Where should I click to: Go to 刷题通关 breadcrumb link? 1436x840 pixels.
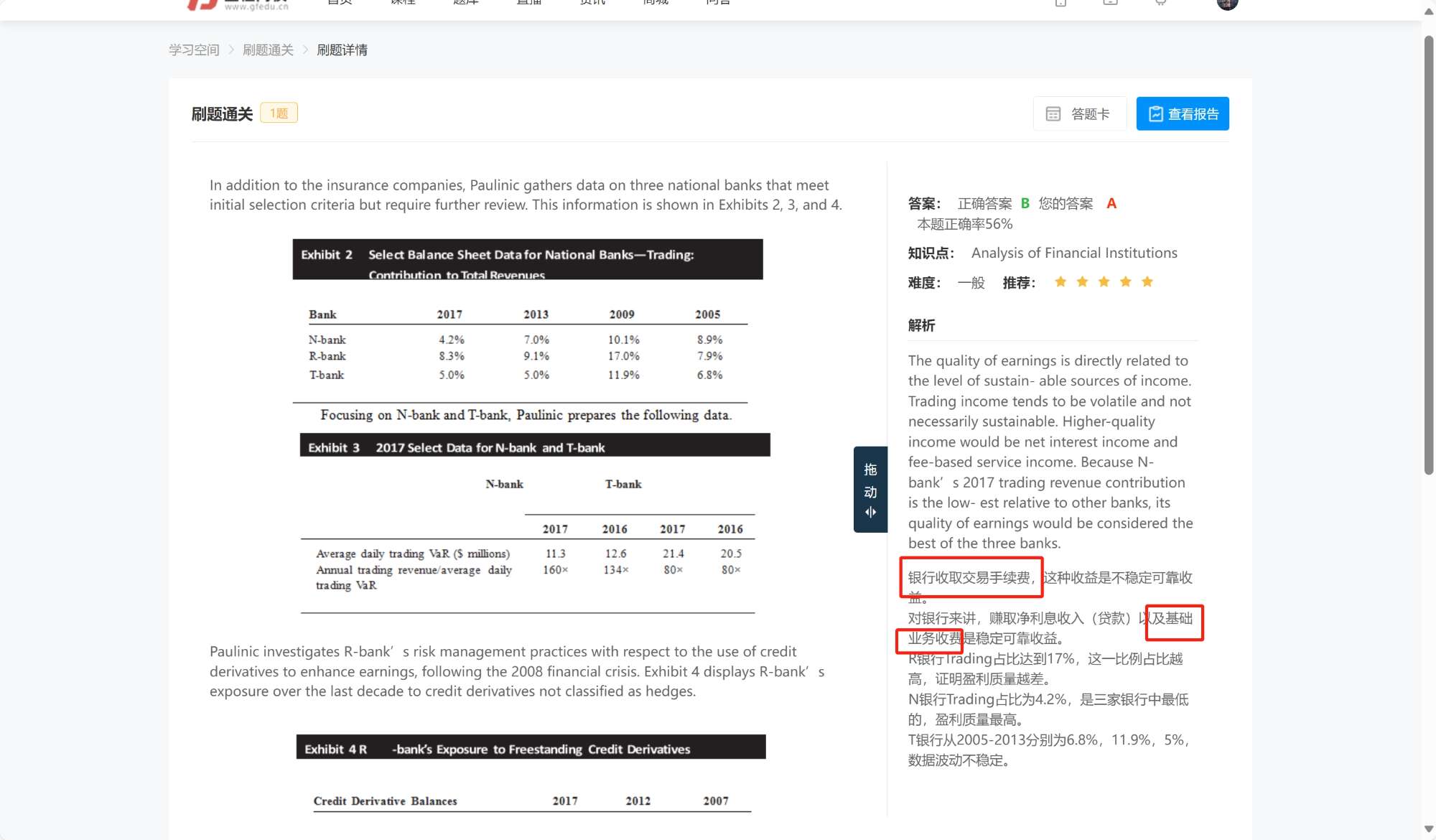pos(268,50)
